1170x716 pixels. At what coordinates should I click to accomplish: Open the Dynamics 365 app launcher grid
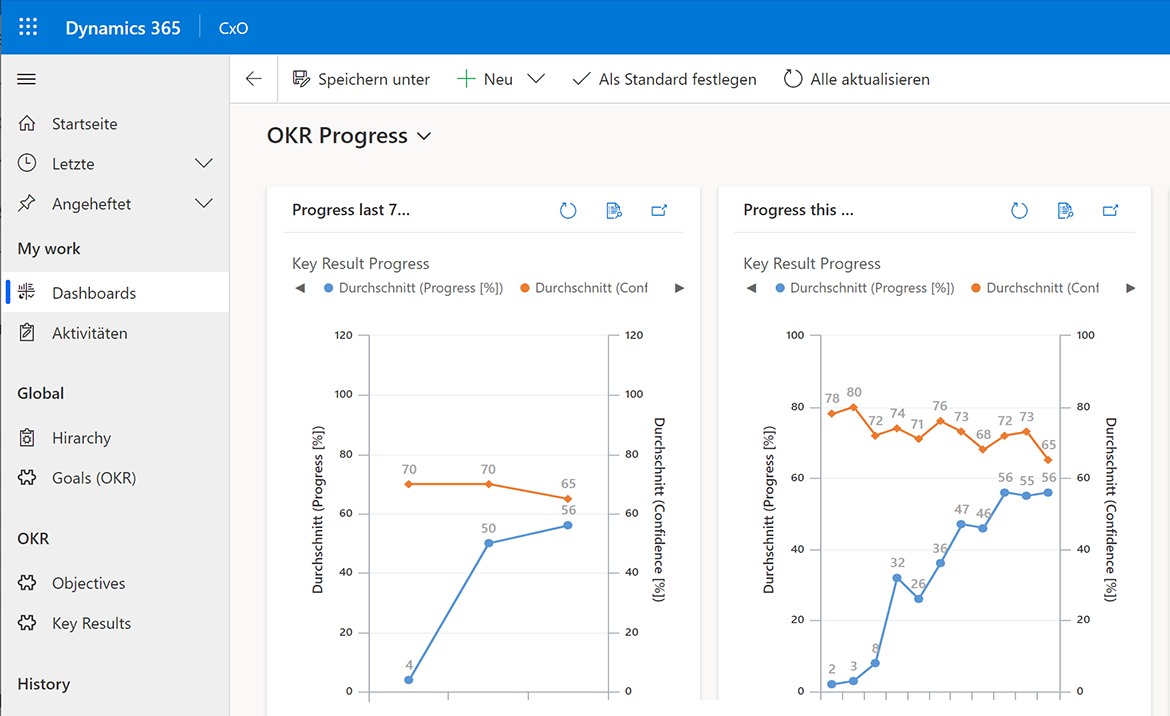(x=27, y=27)
